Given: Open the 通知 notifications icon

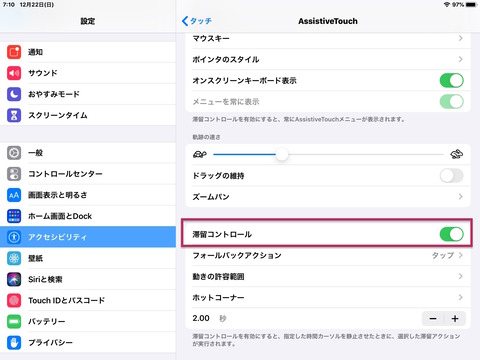Looking at the screenshot, I should tap(14, 52).
